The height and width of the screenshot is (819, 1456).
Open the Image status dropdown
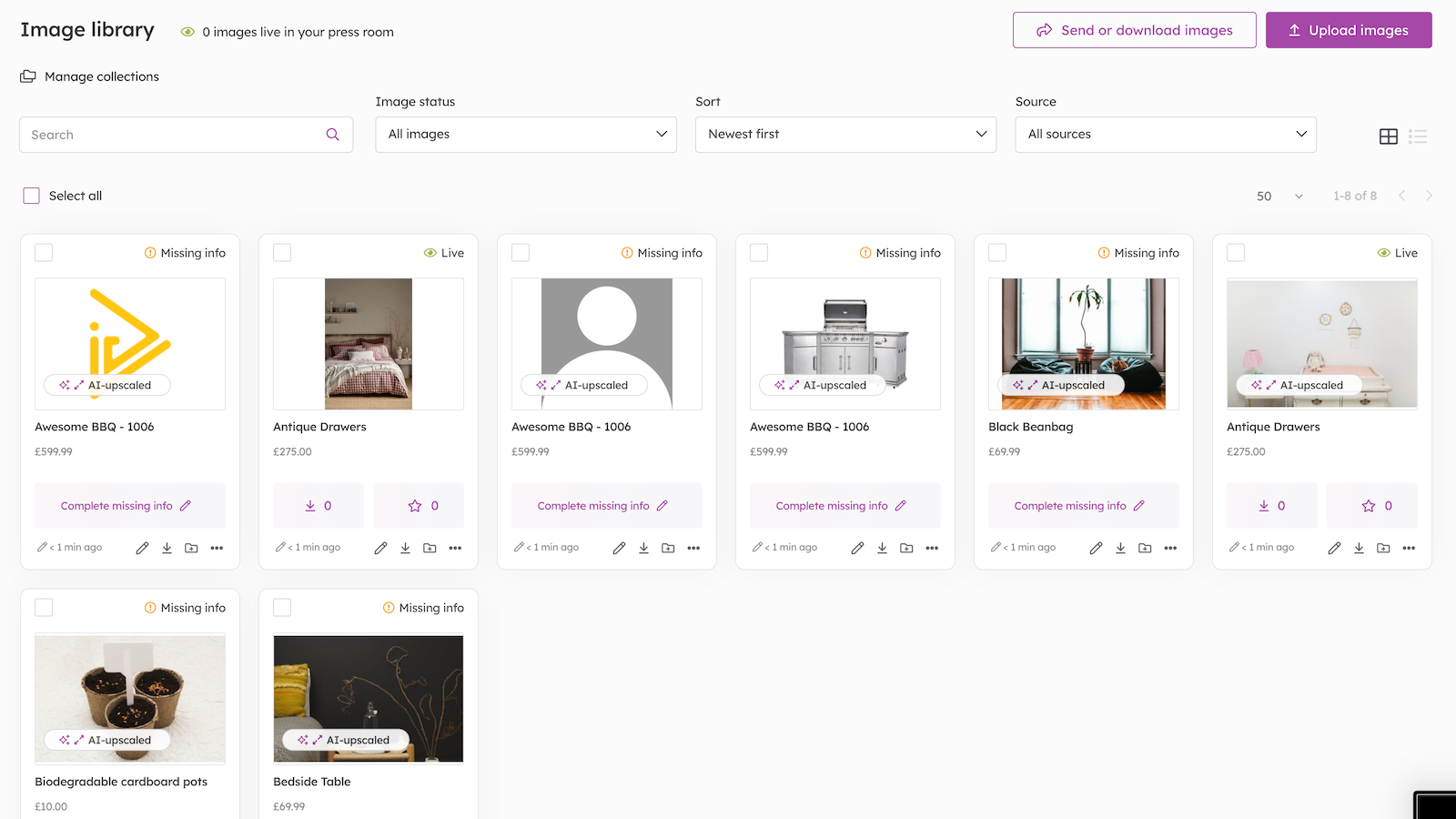526,135
